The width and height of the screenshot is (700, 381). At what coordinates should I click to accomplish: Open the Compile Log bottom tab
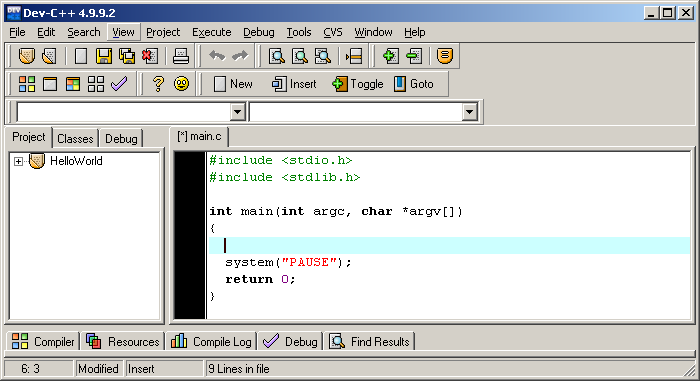(x=211, y=342)
